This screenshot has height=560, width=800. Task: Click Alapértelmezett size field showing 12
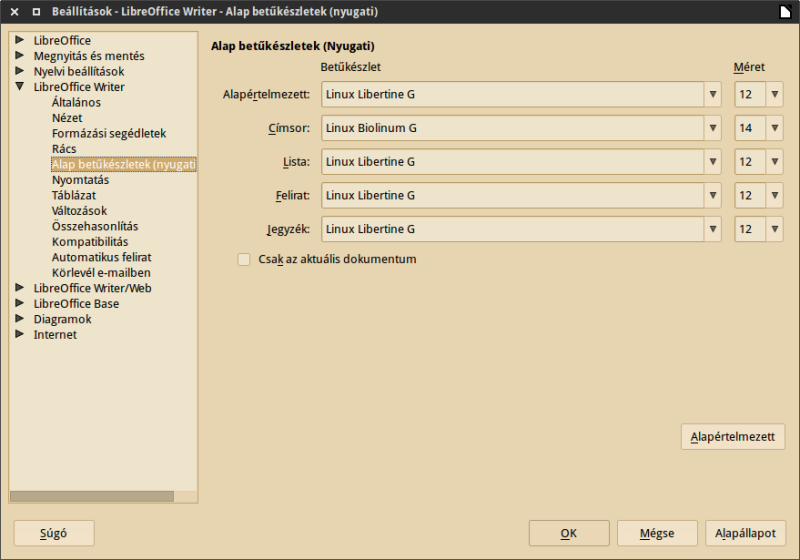tap(750, 94)
